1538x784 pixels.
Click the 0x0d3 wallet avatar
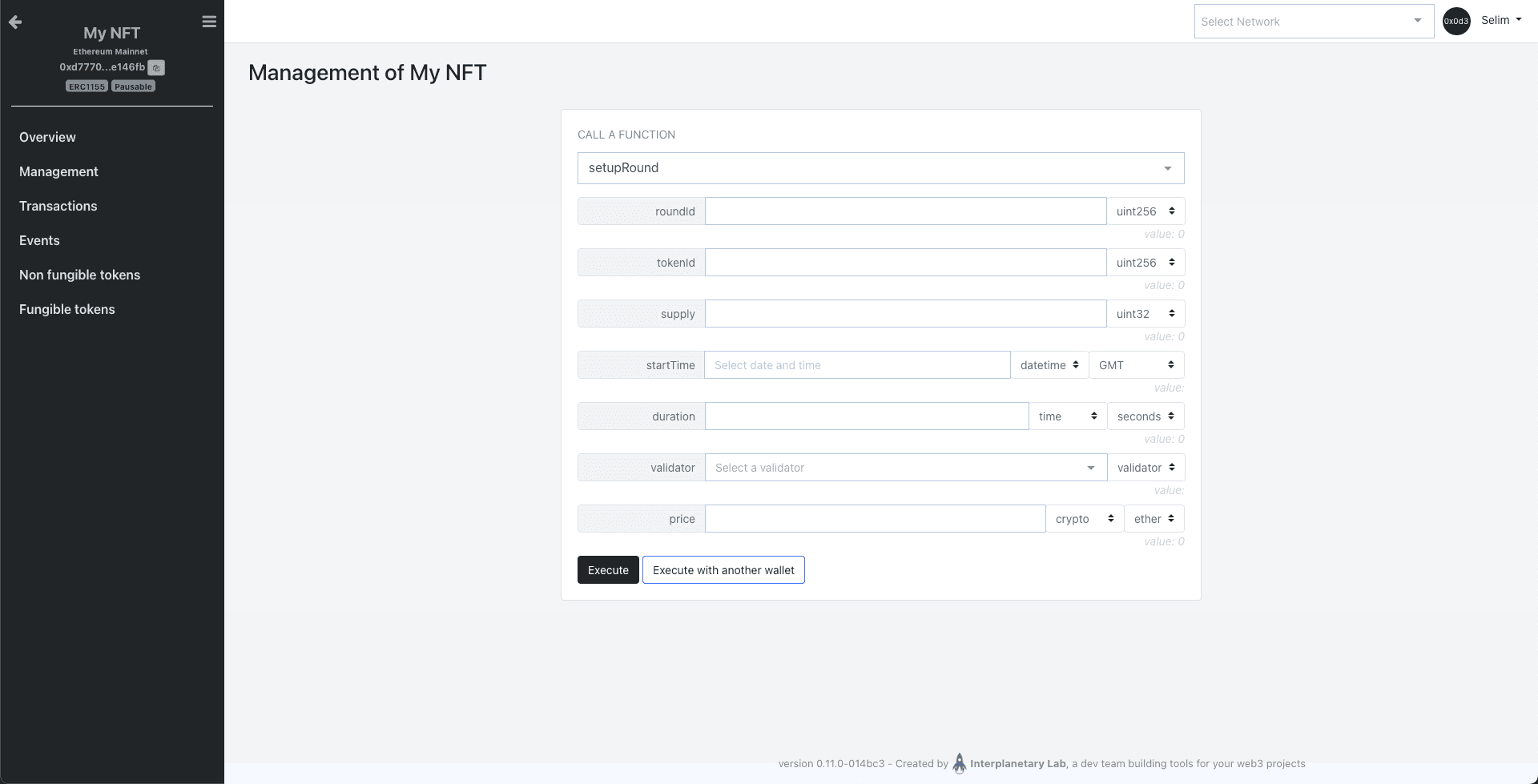click(1455, 22)
